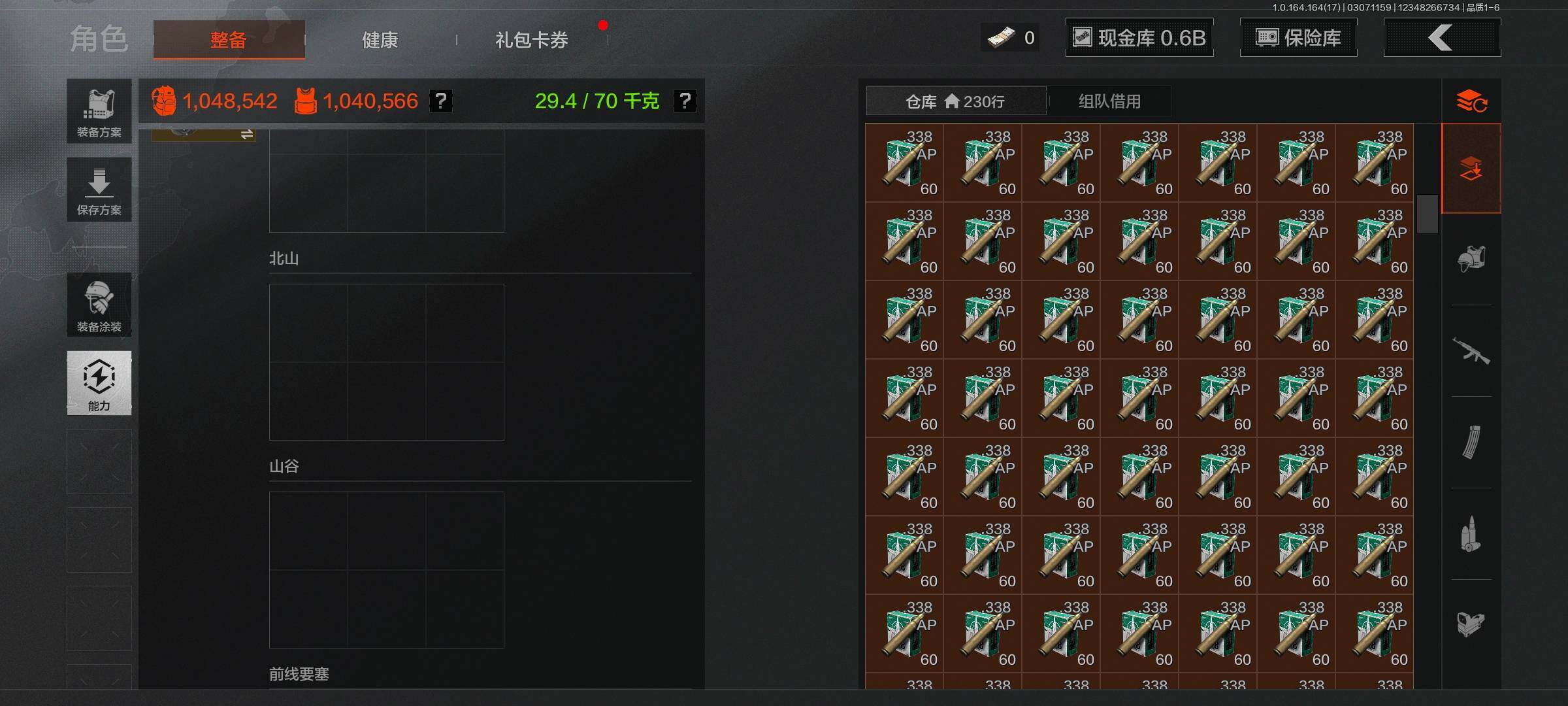
Task: Open the help question mark beside gear value
Action: click(x=441, y=101)
